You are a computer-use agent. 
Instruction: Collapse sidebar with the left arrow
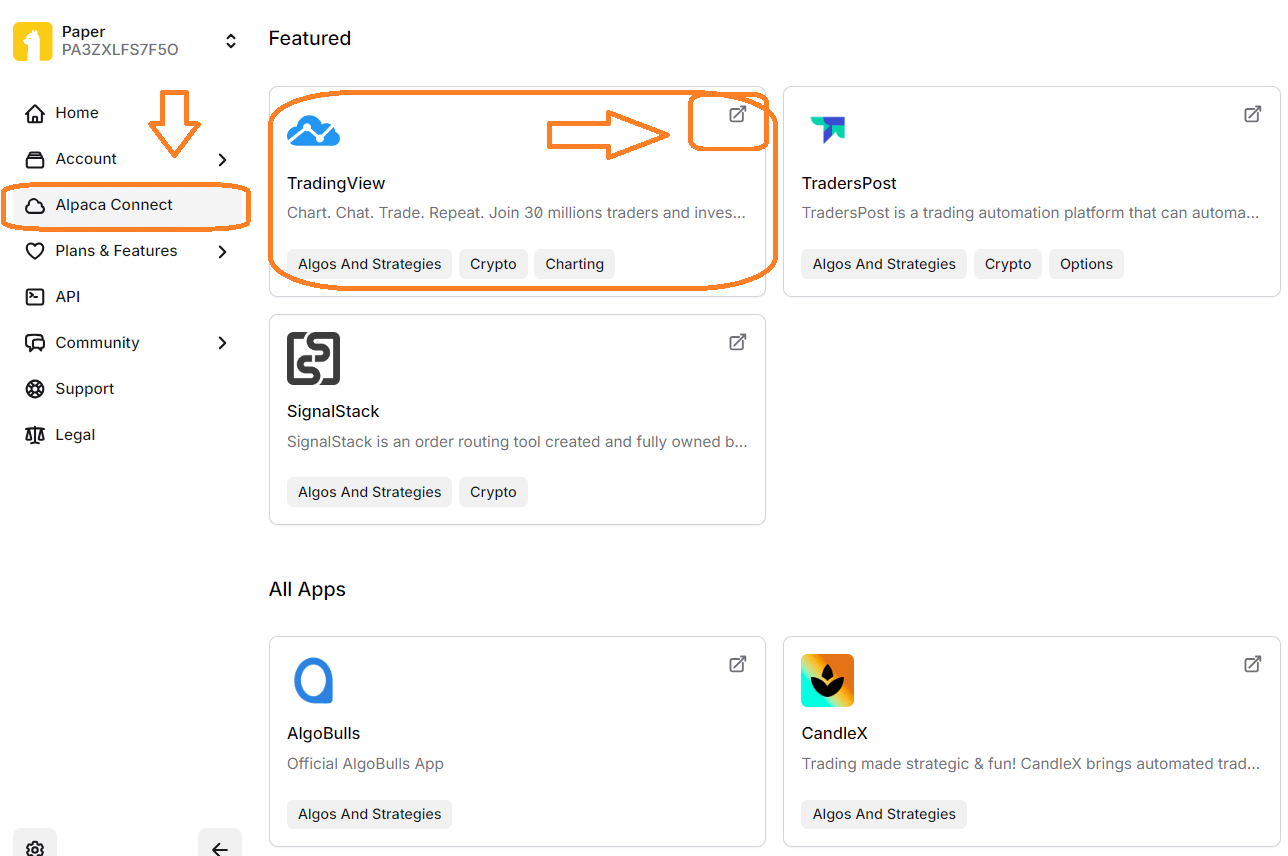[220, 848]
